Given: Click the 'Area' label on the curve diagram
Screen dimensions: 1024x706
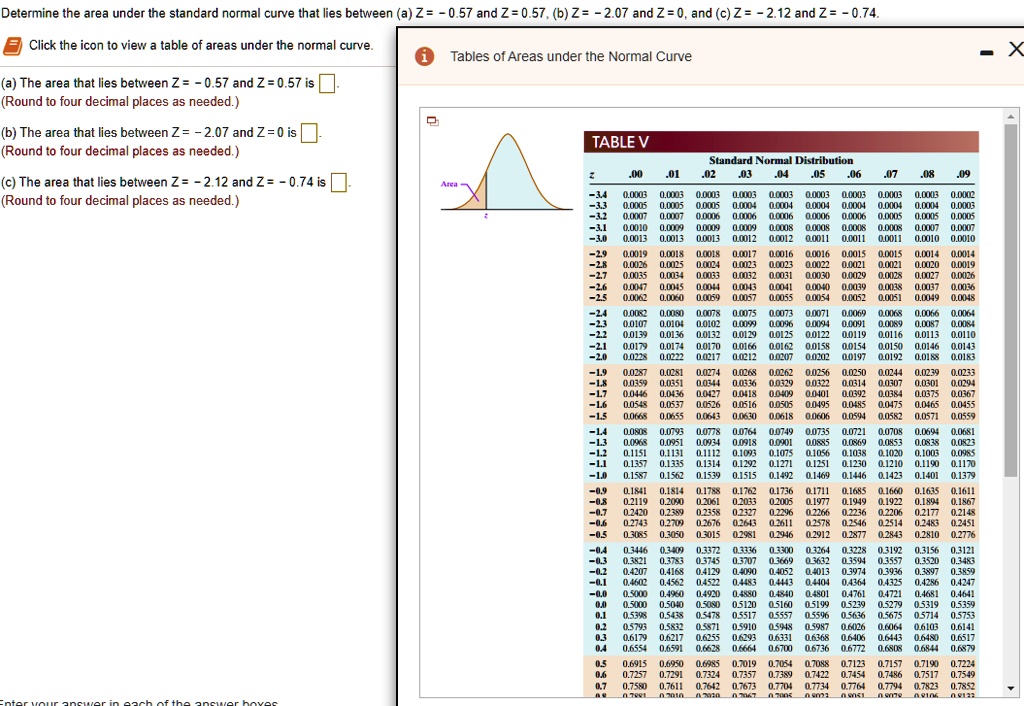Looking at the screenshot, I should click(449, 184).
